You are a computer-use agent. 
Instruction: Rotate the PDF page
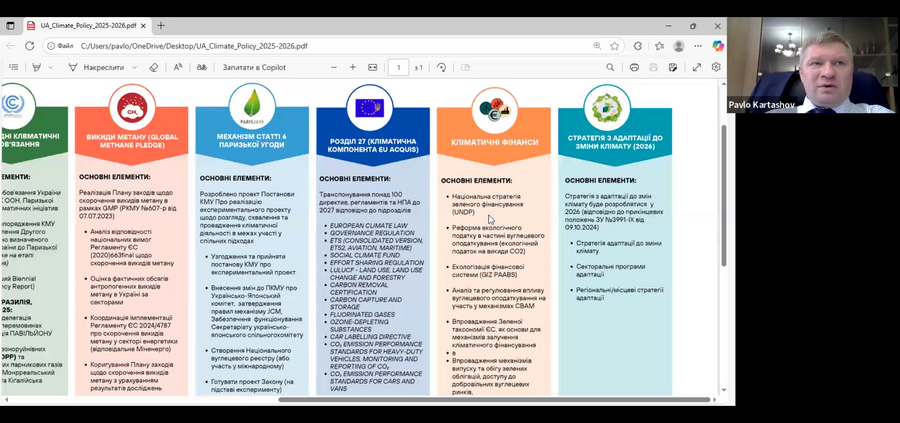[441, 67]
